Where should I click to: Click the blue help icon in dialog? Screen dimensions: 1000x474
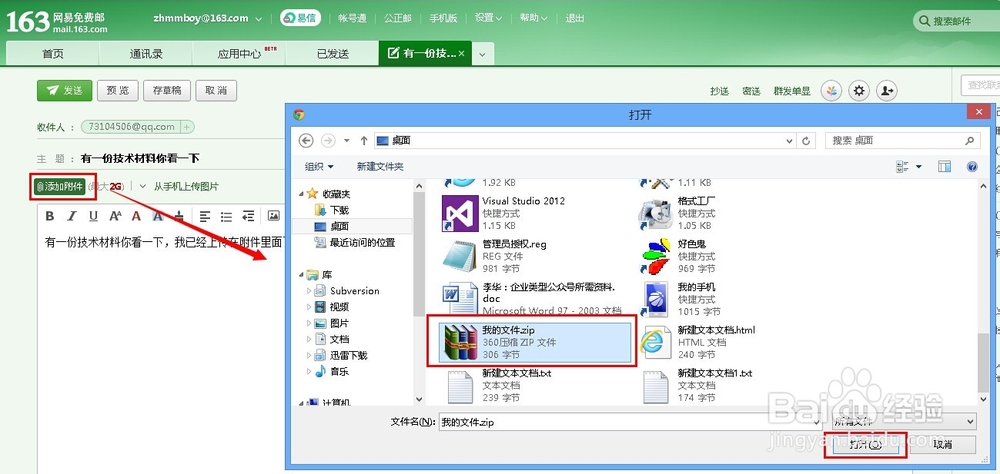972,167
